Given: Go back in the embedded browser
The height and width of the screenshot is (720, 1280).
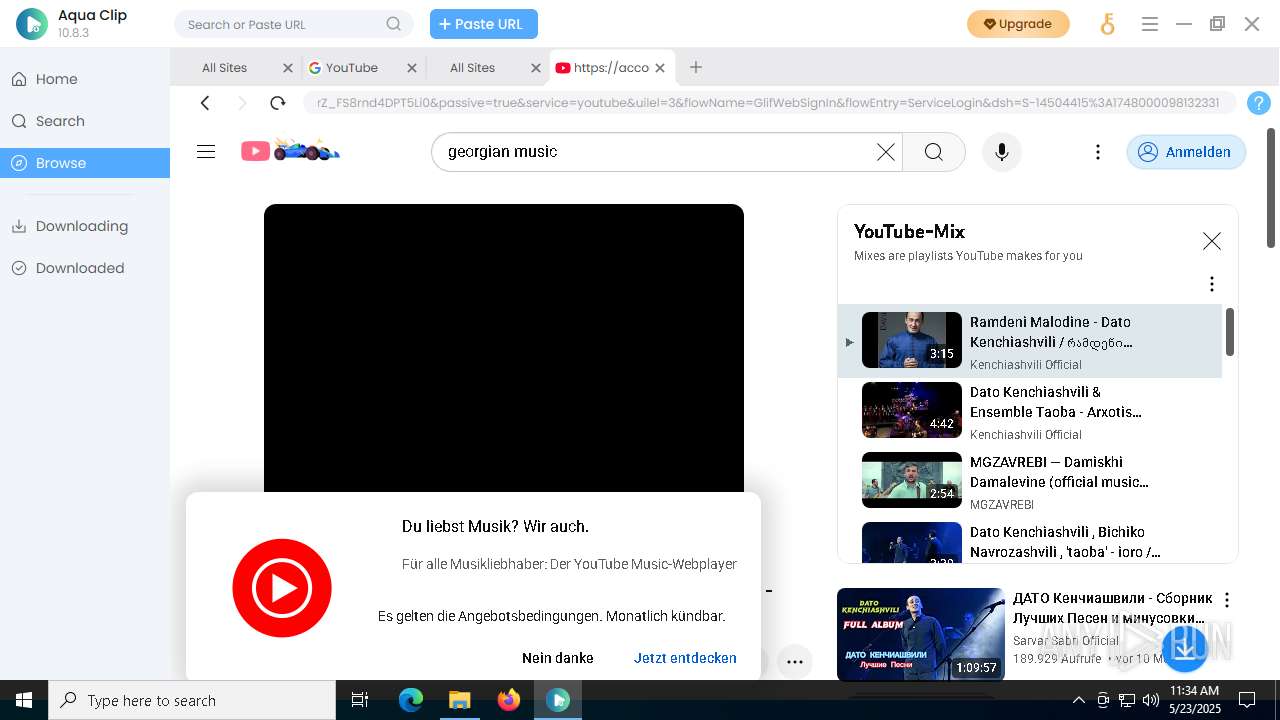Looking at the screenshot, I should tap(205, 103).
